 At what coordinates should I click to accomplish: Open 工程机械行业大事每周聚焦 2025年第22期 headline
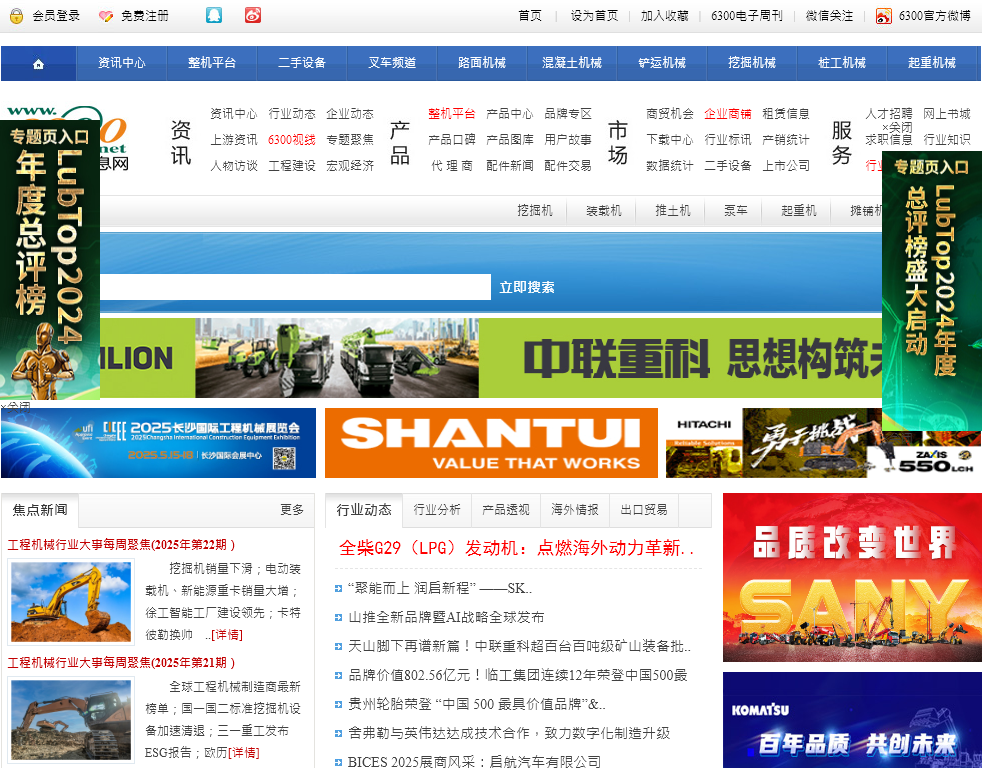point(121,545)
